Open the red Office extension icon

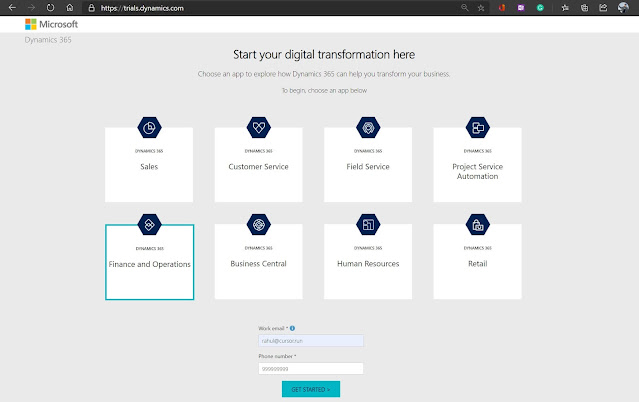click(x=502, y=8)
